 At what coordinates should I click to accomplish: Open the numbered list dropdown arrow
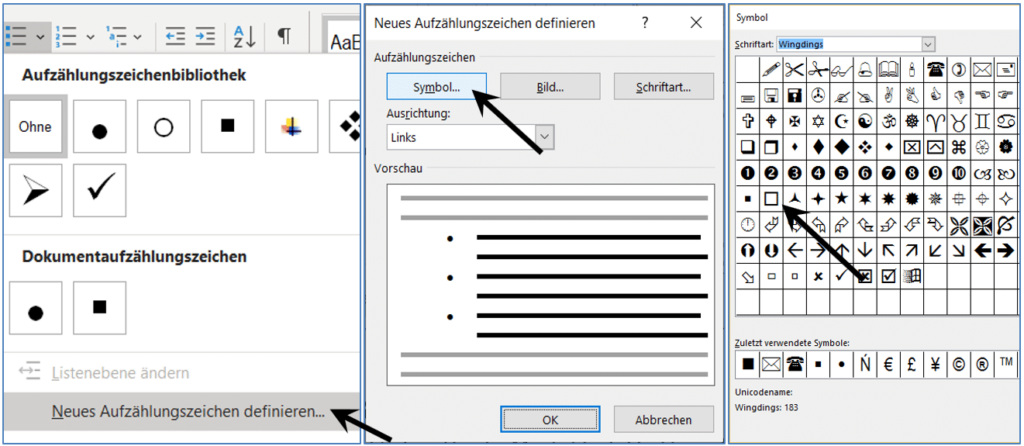[x=91, y=37]
